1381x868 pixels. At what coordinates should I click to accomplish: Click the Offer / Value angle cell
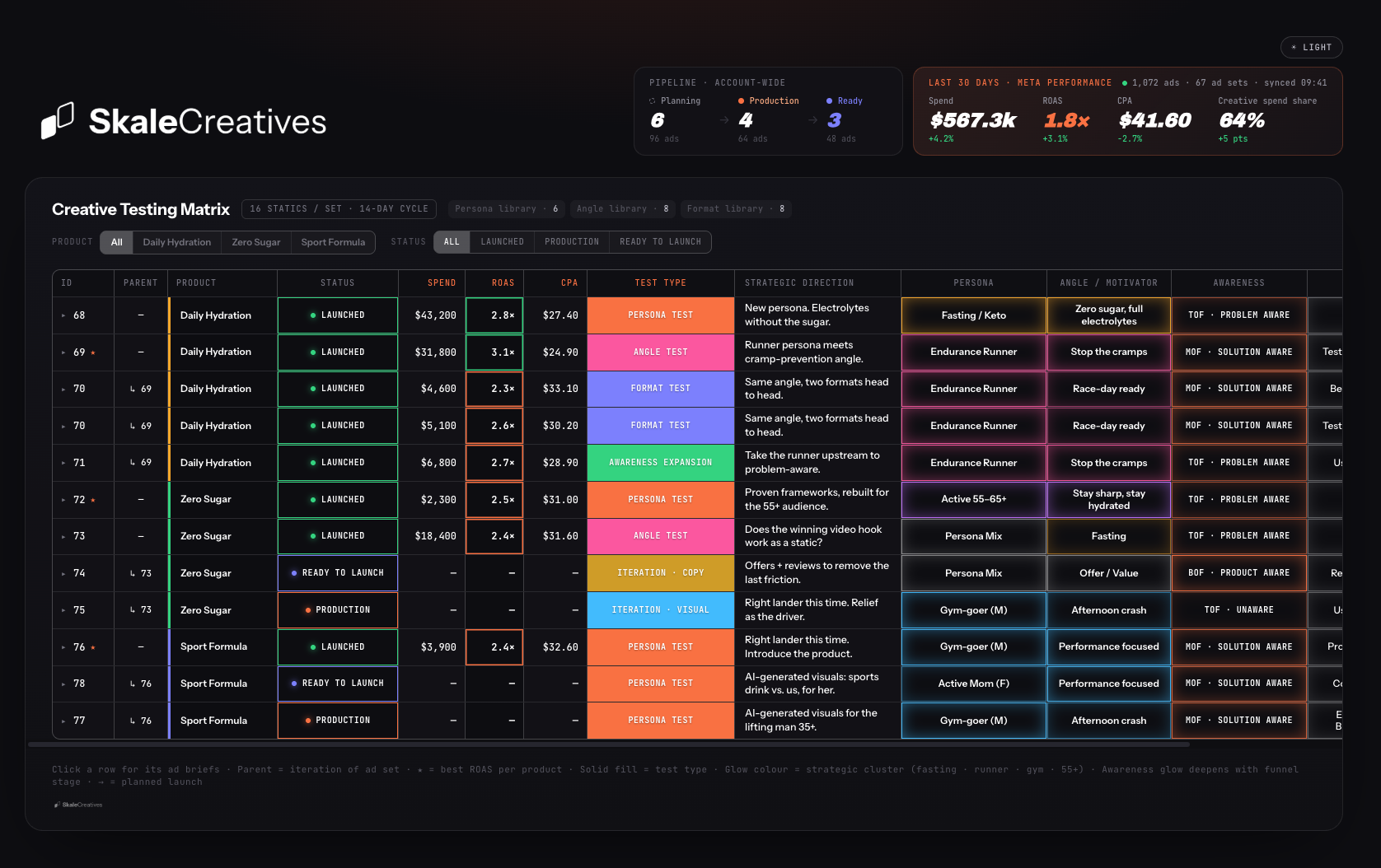pyautogui.click(x=1108, y=573)
